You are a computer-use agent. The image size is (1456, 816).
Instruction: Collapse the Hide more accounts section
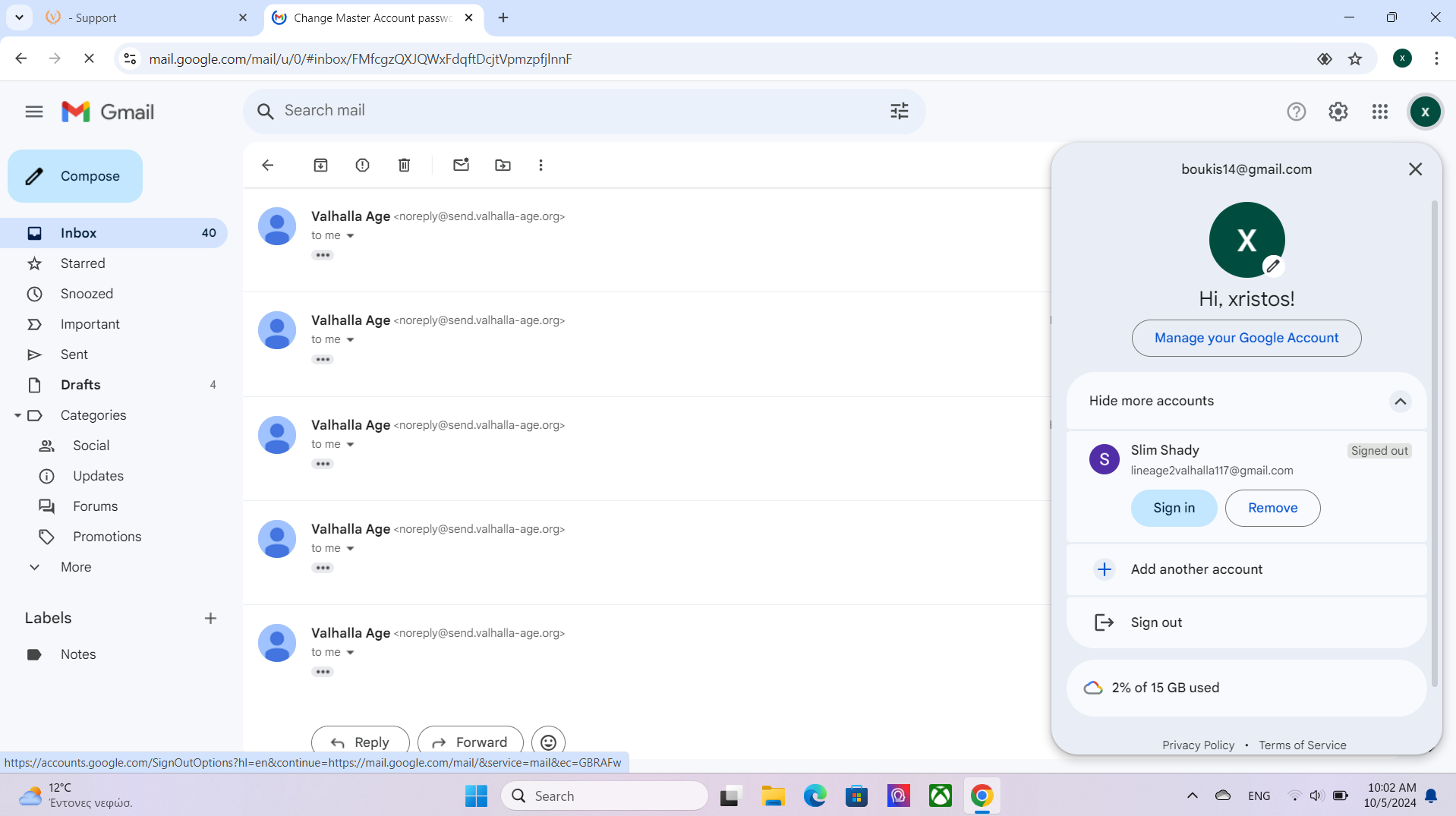click(x=1400, y=401)
